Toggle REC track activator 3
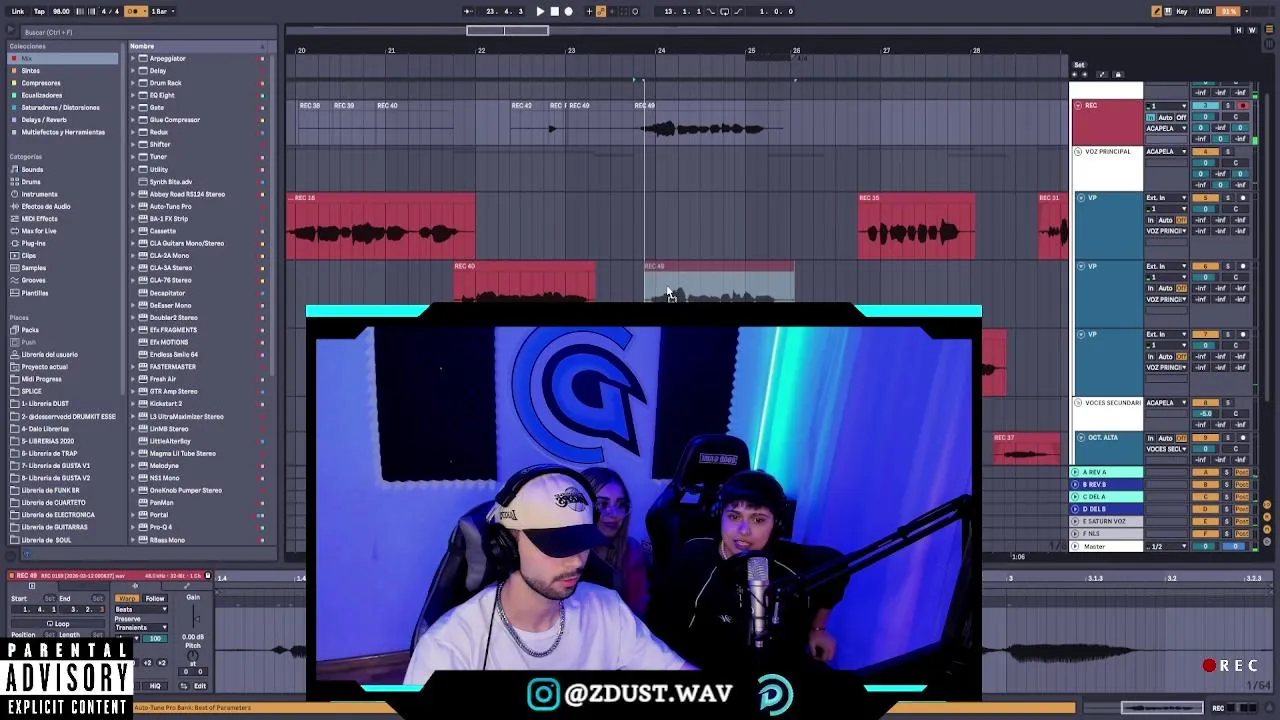The width and height of the screenshot is (1280, 720). tap(1208, 106)
